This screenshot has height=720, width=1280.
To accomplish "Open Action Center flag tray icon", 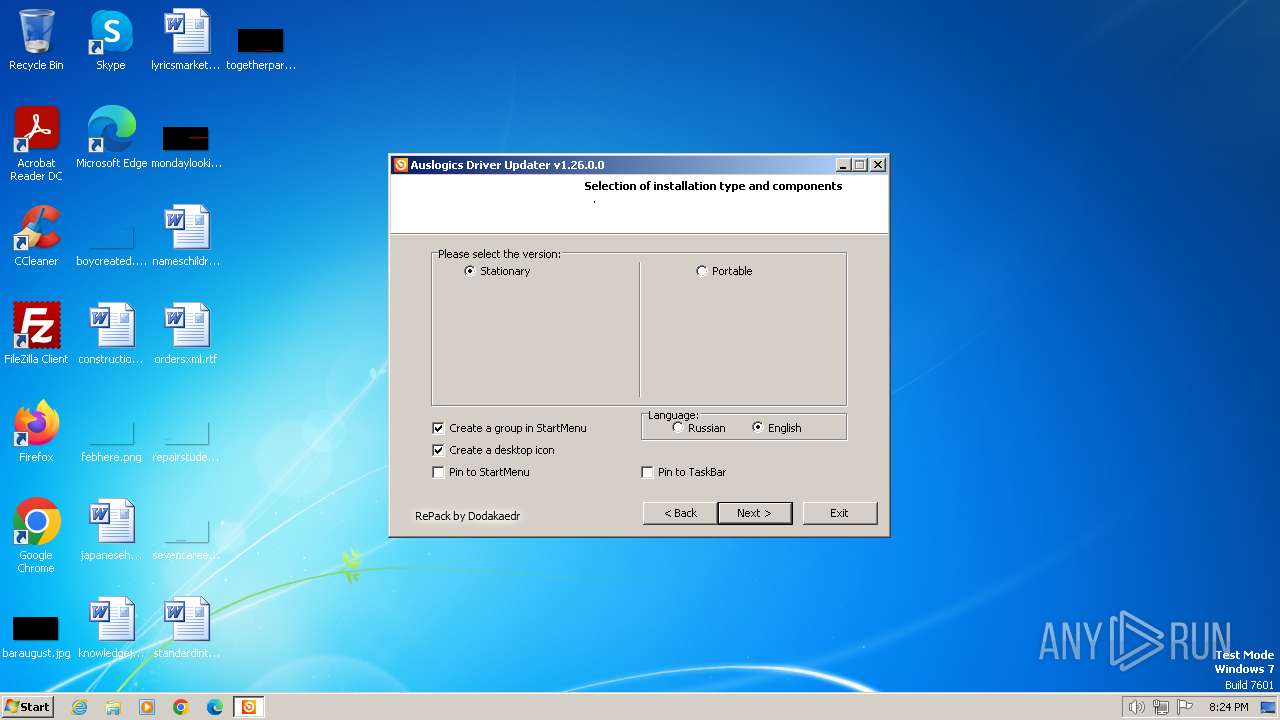I will click(1185, 707).
